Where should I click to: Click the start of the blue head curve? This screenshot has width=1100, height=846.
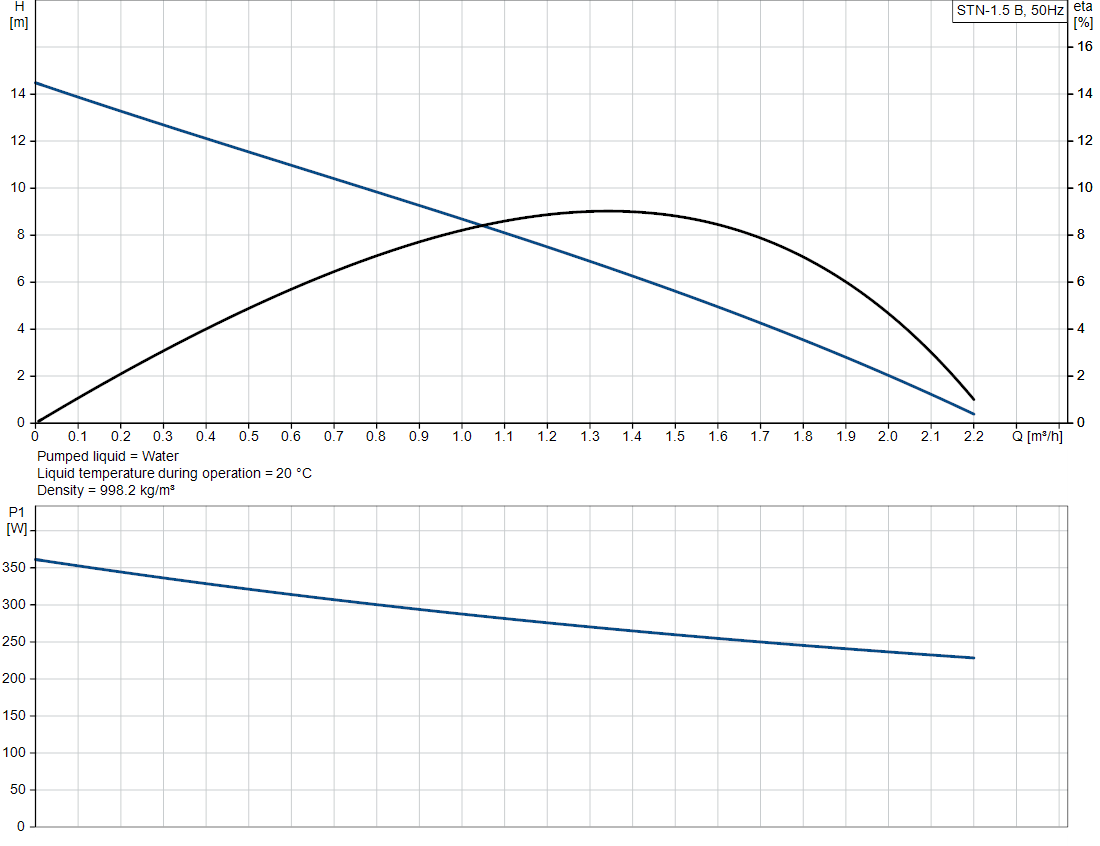coord(36,83)
